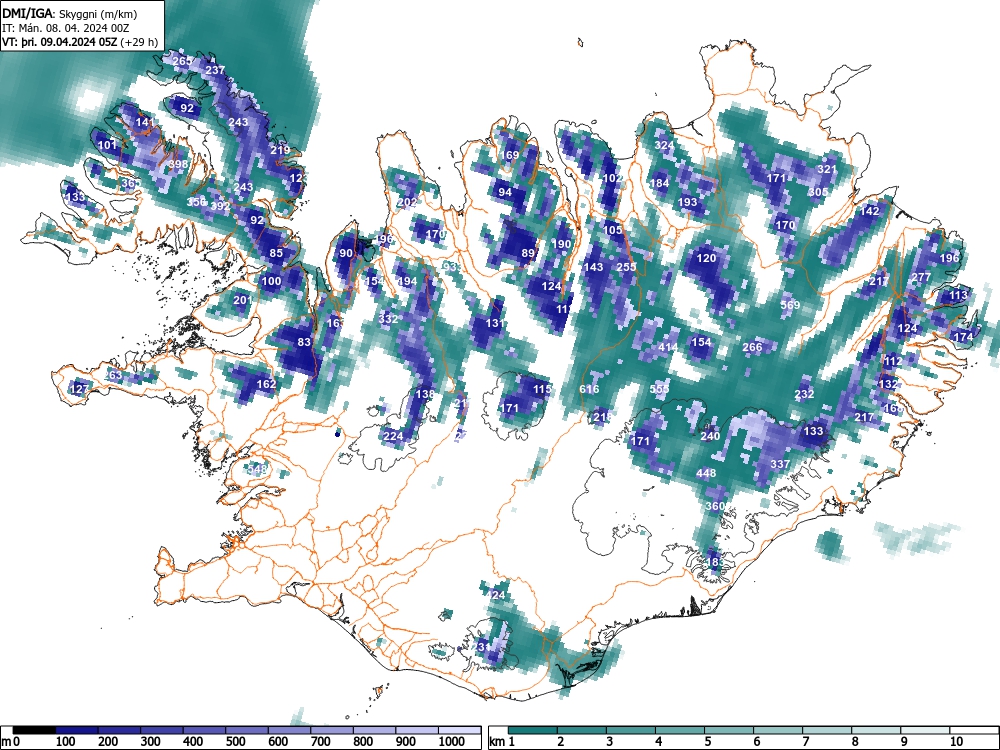Click the visibility value 85
Screen dimensions: 1000x750
coord(276,253)
